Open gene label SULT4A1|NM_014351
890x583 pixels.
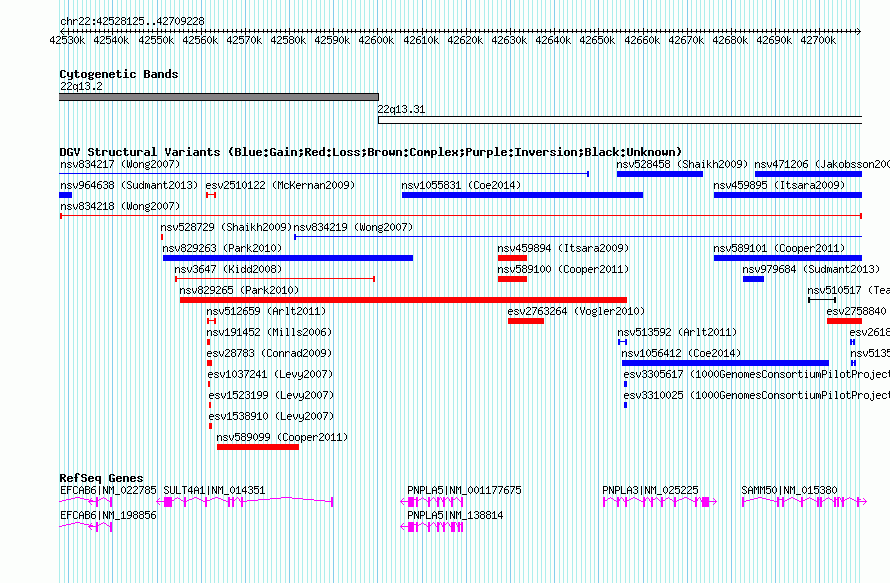pyautogui.click(x=214, y=490)
